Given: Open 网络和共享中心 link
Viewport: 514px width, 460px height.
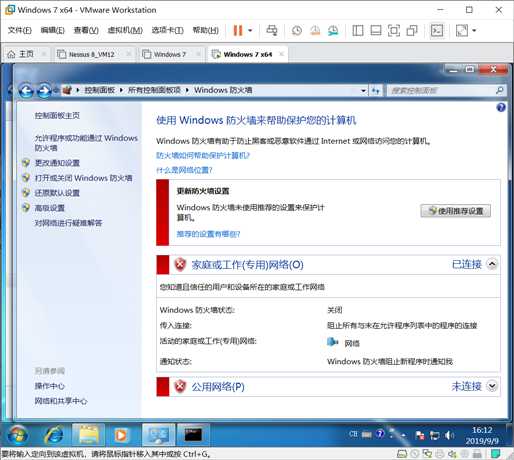Looking at the screenshot, I should pyautogui.click(x=61, y=401).
